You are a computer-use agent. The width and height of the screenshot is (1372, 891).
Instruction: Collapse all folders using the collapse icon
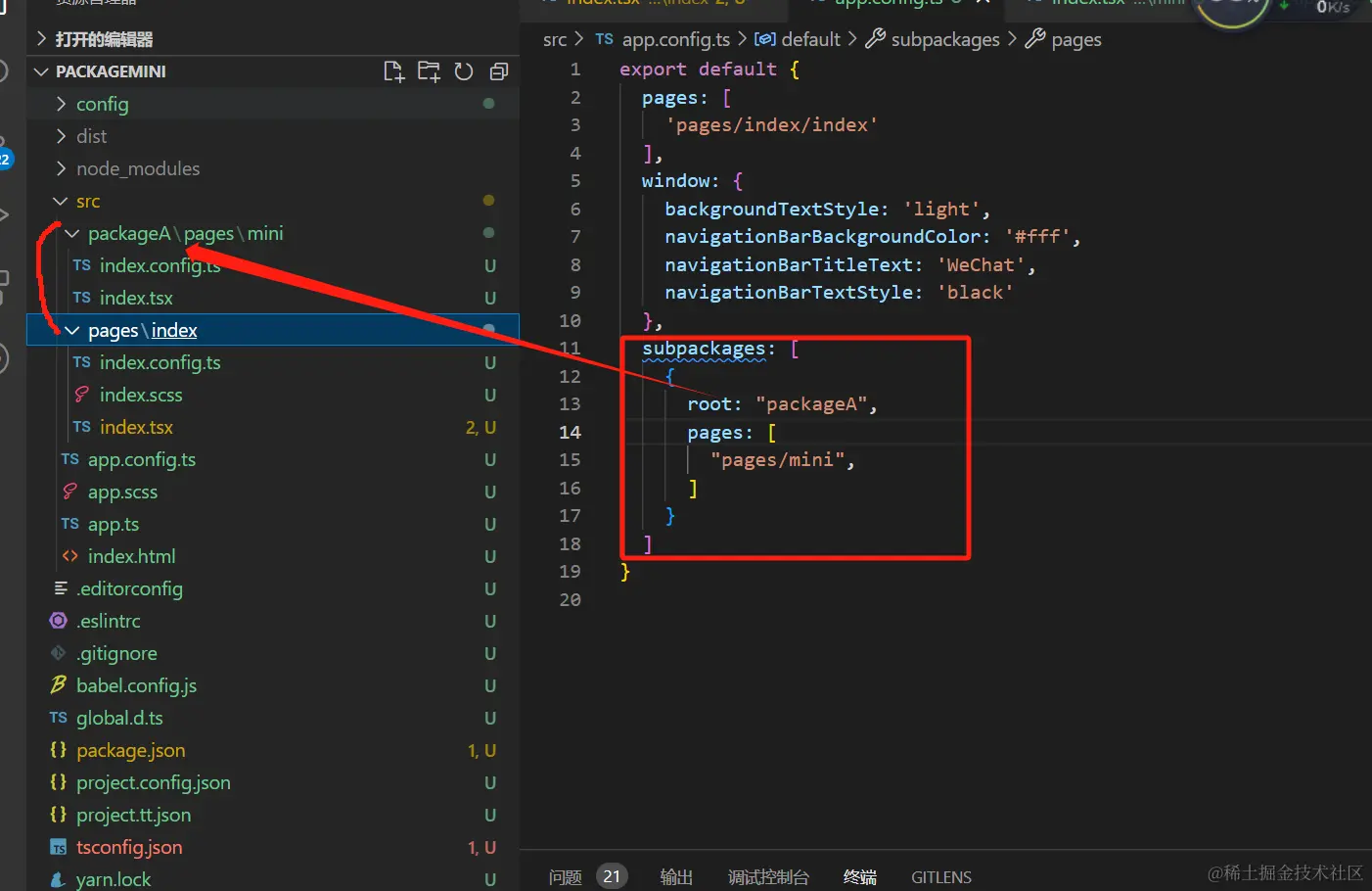pyautogui.click(x=499, y=71)
